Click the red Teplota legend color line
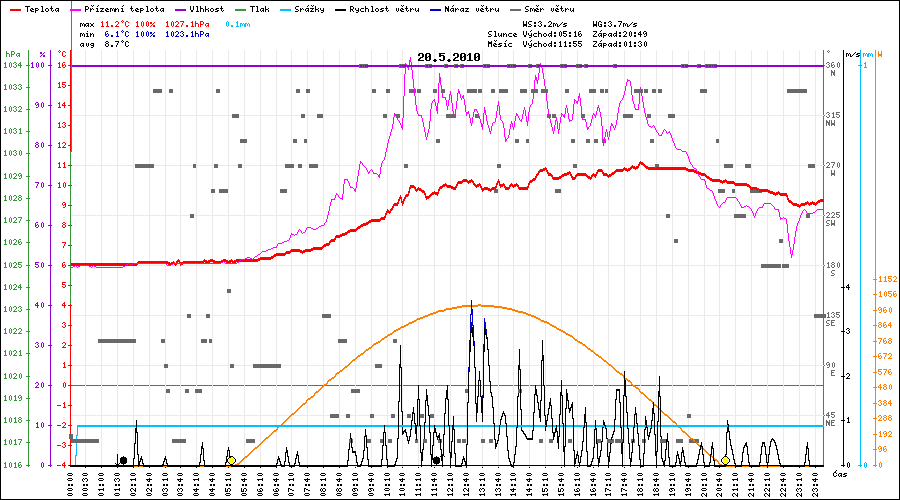 click(15, 10)
